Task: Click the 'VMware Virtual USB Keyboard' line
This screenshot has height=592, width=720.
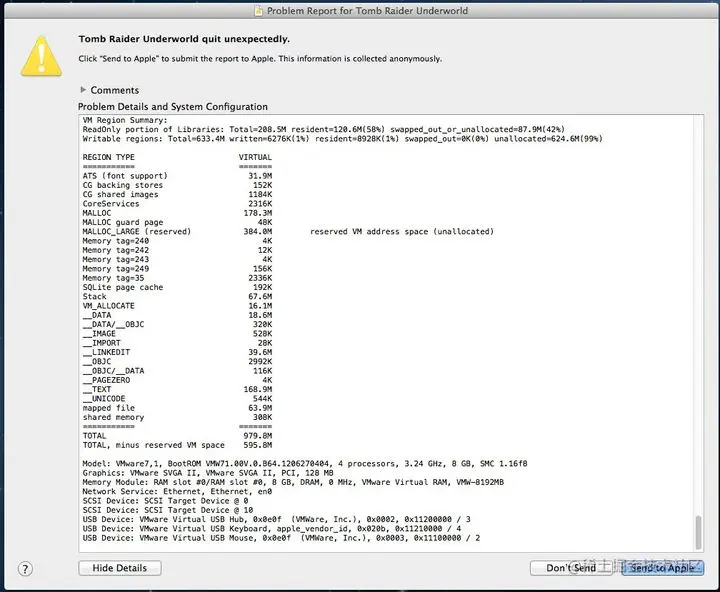Action: coord(272,528)
